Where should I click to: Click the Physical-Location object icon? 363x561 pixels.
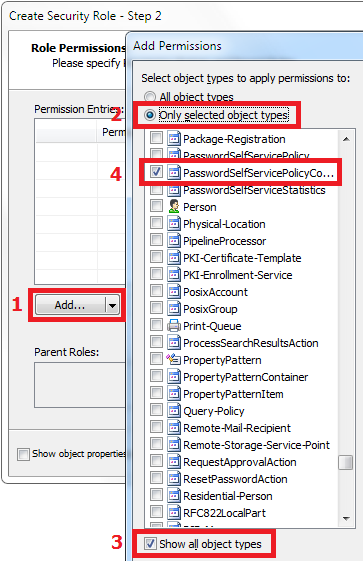[174, 224]
